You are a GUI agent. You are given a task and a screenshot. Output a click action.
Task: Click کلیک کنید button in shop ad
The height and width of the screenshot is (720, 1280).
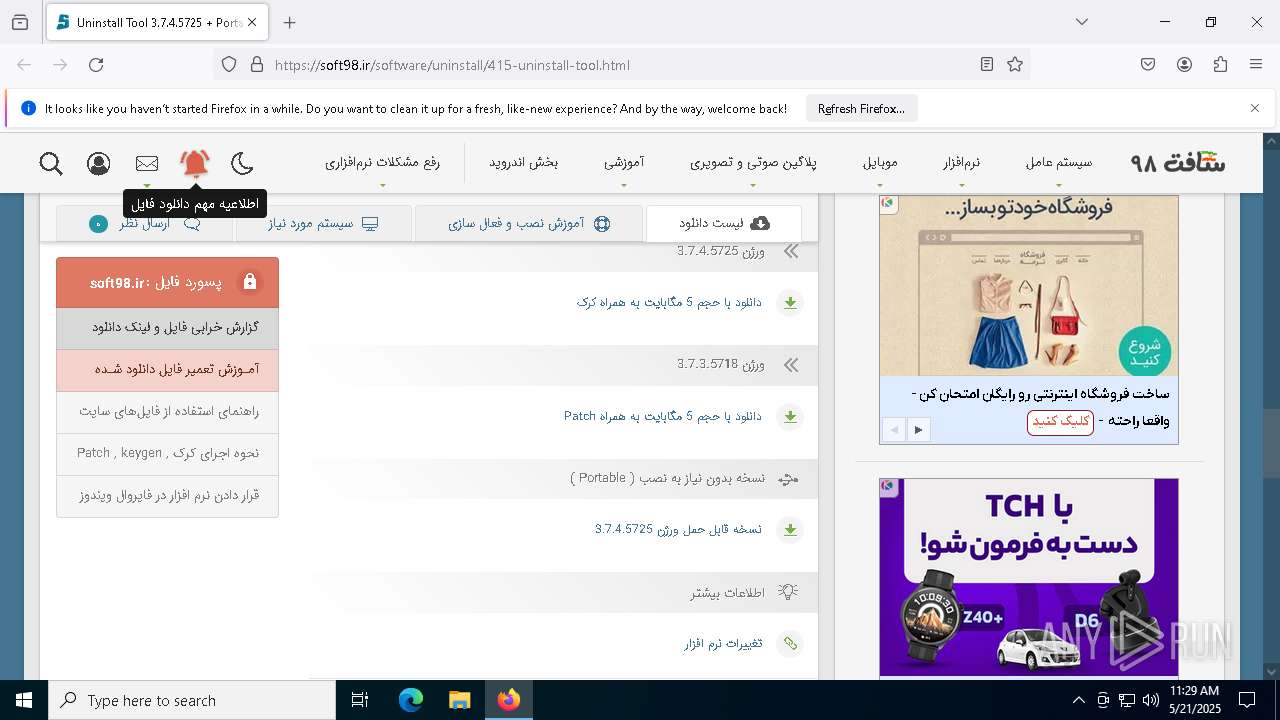point(1060,422)
